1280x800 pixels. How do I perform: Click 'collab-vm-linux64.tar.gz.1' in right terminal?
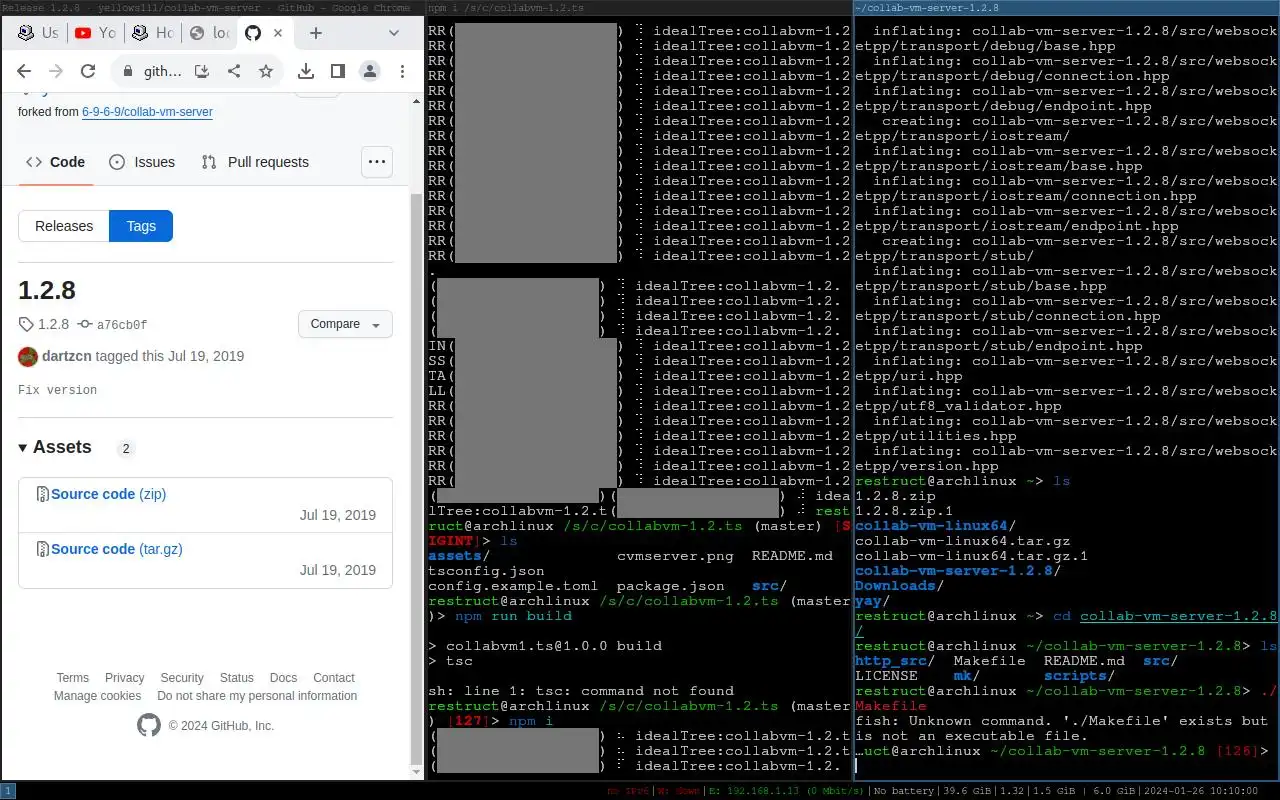pyautogui.click(x=972, y=556)
